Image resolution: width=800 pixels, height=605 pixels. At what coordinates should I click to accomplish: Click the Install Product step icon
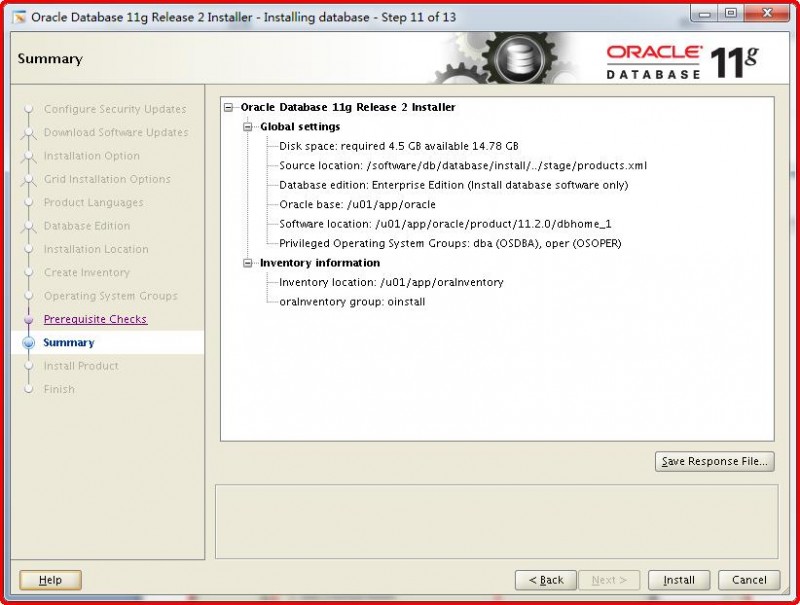tap(27, 366)
